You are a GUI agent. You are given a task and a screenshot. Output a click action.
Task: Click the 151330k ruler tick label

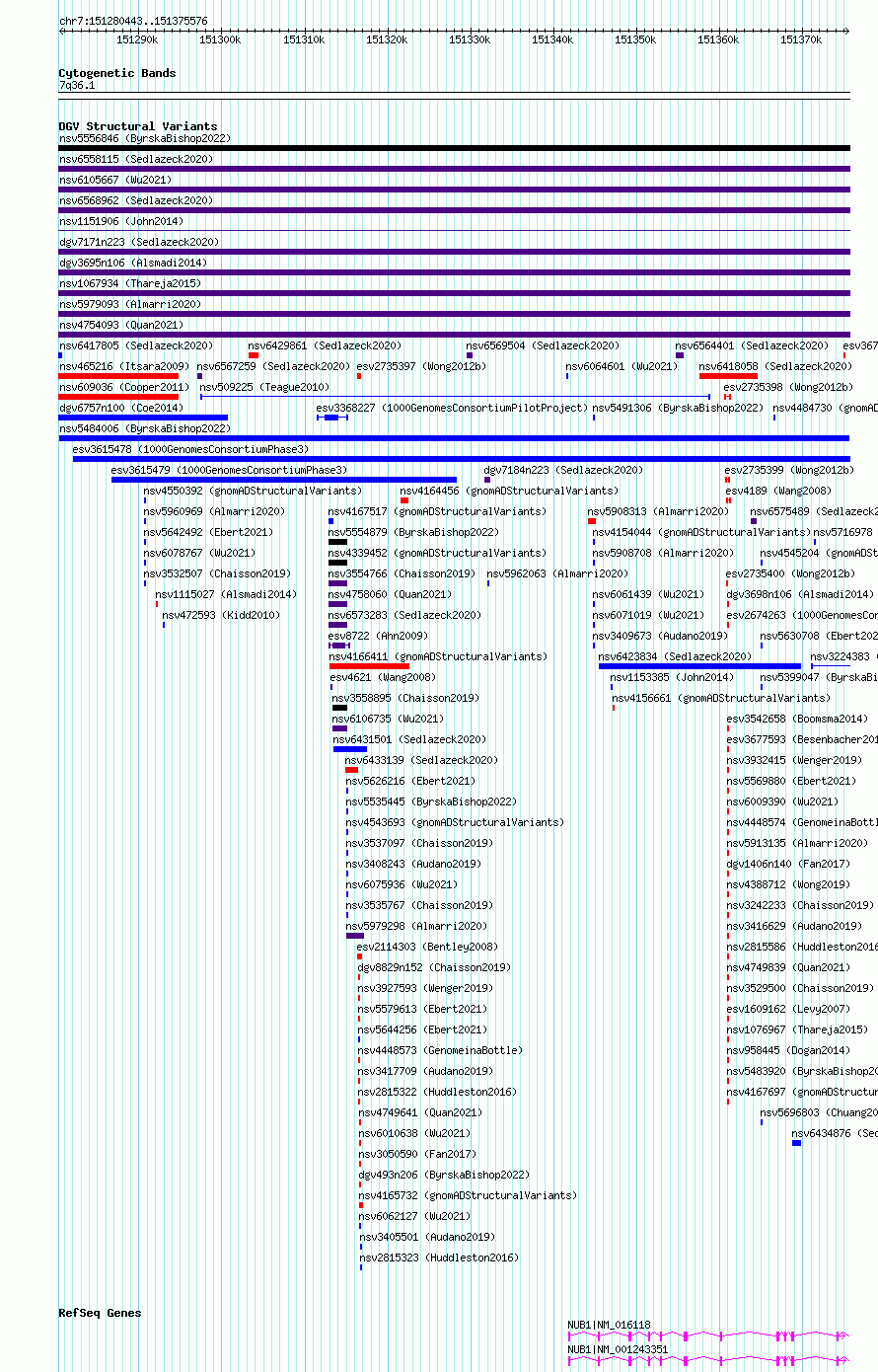pos(470,39)
